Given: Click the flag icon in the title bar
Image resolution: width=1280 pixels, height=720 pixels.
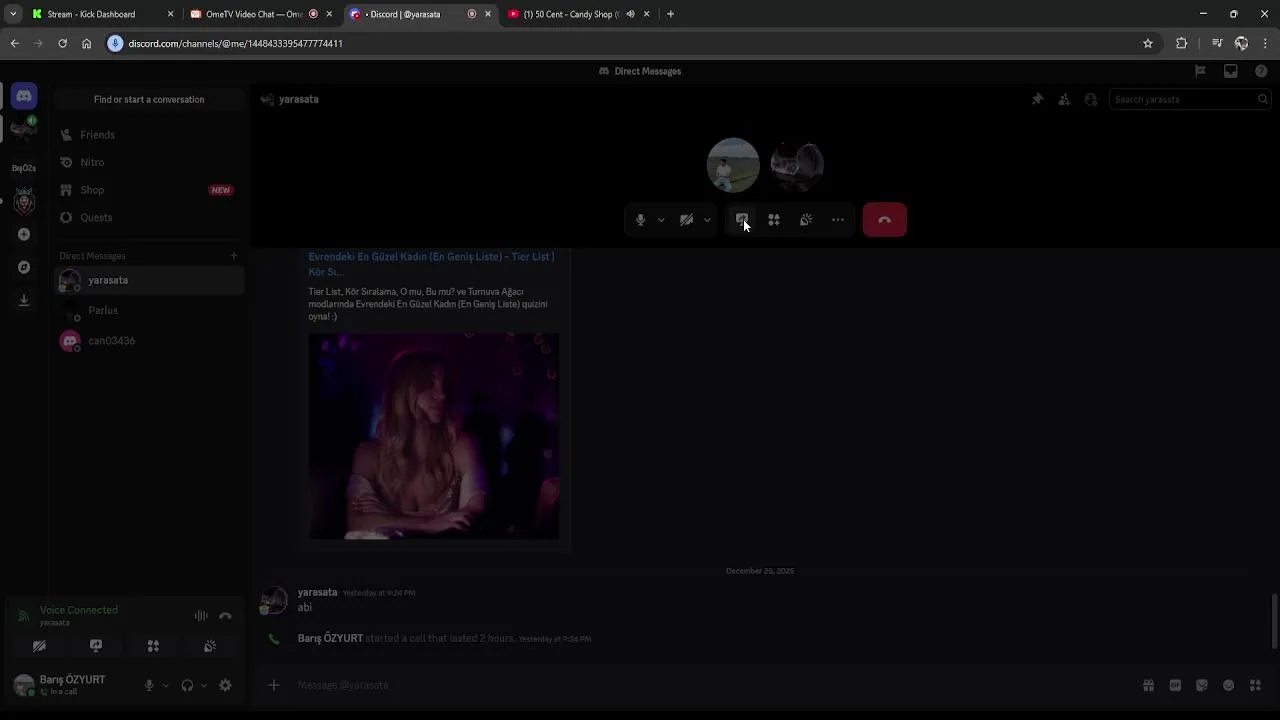Looking at the screenshot, I should (x=1200, y=71).
